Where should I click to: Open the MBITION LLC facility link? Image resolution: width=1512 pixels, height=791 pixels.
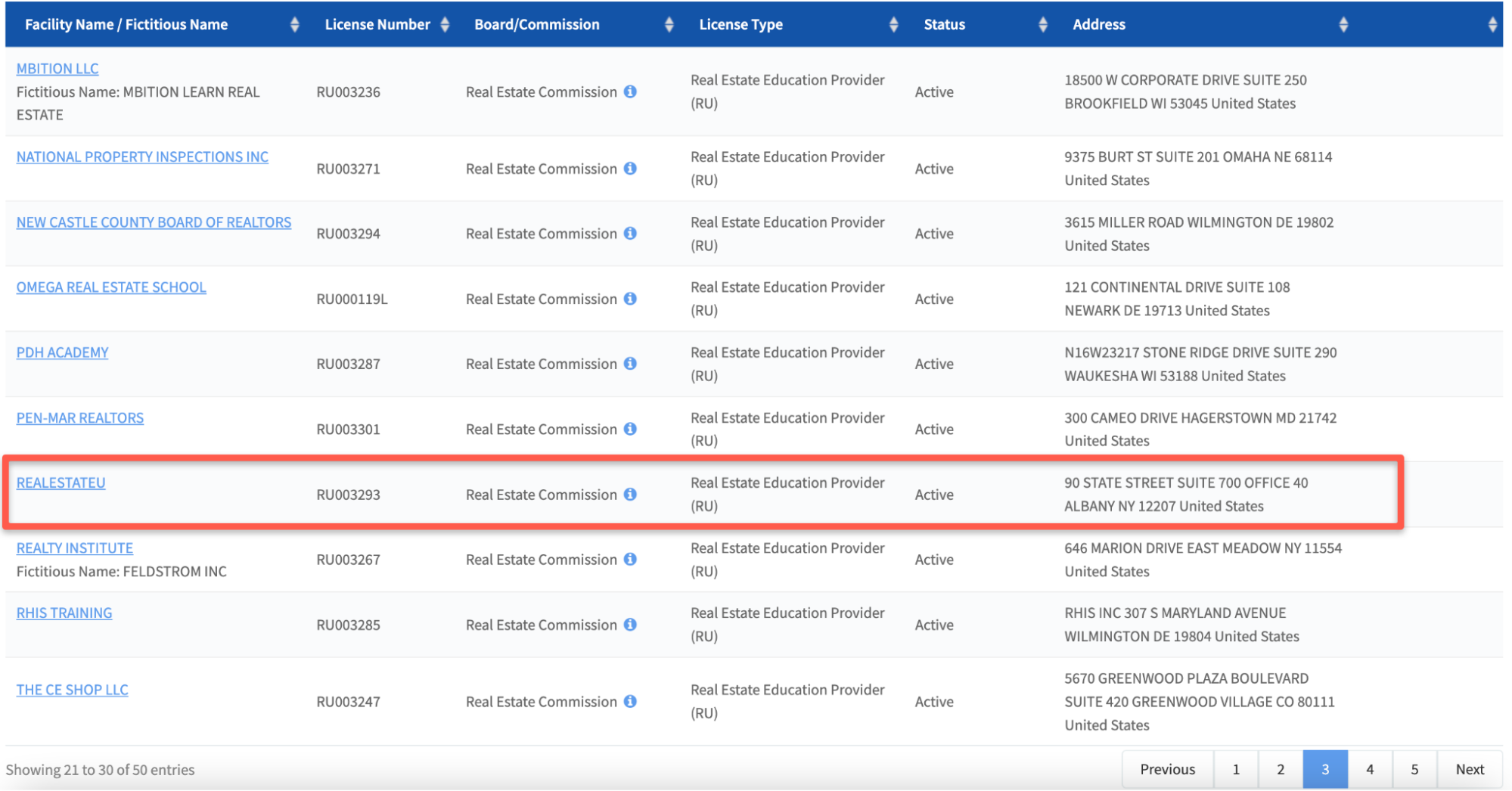(57, 68)
